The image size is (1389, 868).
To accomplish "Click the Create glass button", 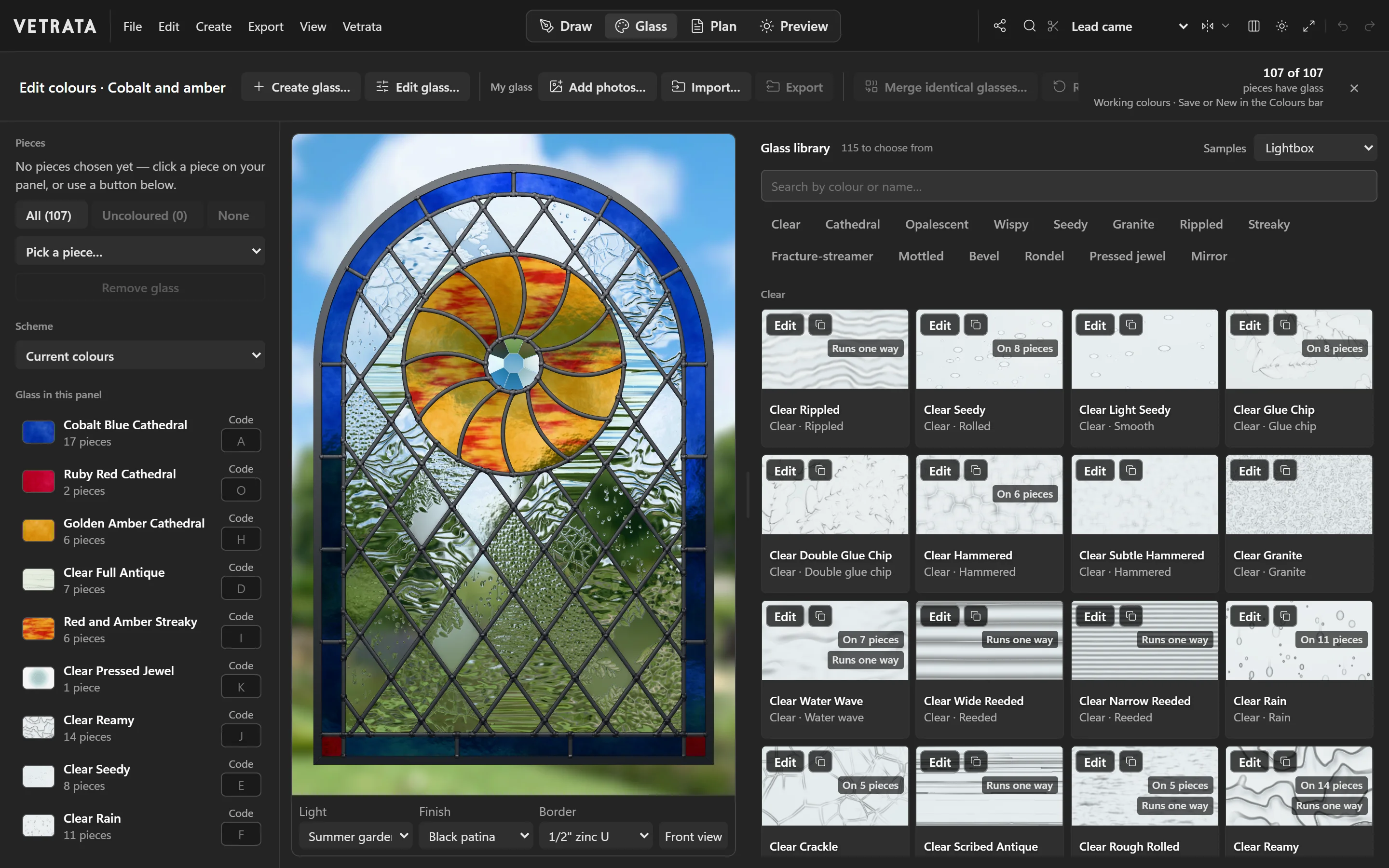I will point(301,87).
